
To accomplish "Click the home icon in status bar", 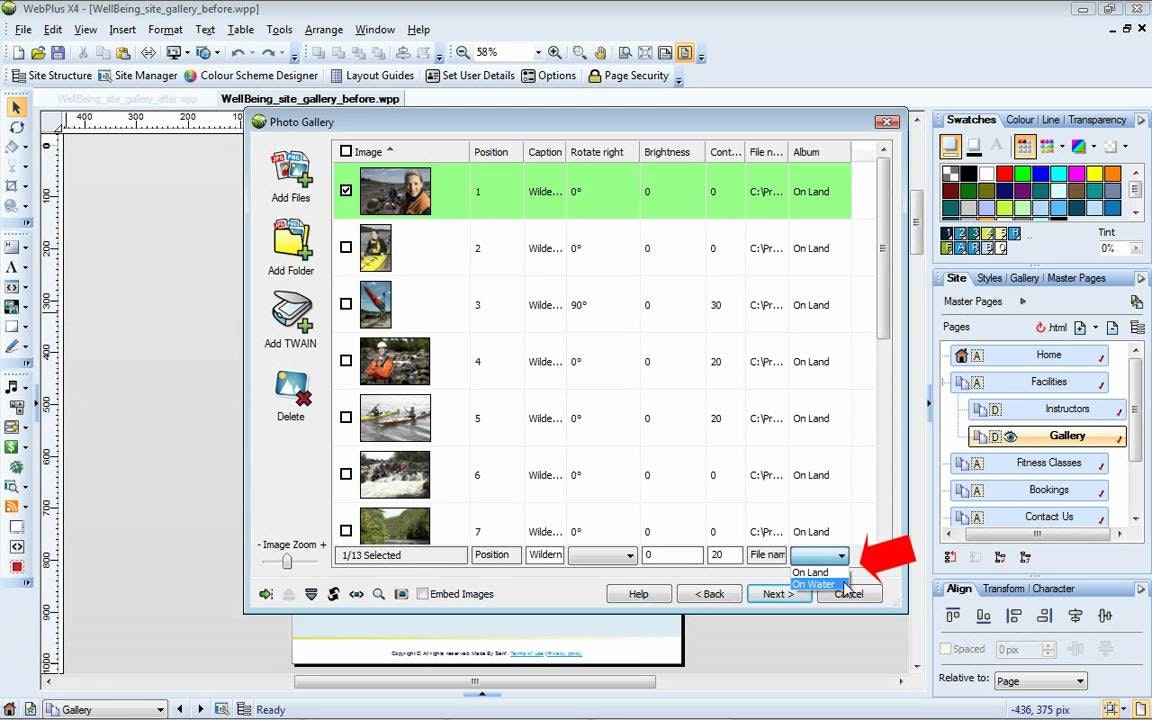I will click(9, 709).
